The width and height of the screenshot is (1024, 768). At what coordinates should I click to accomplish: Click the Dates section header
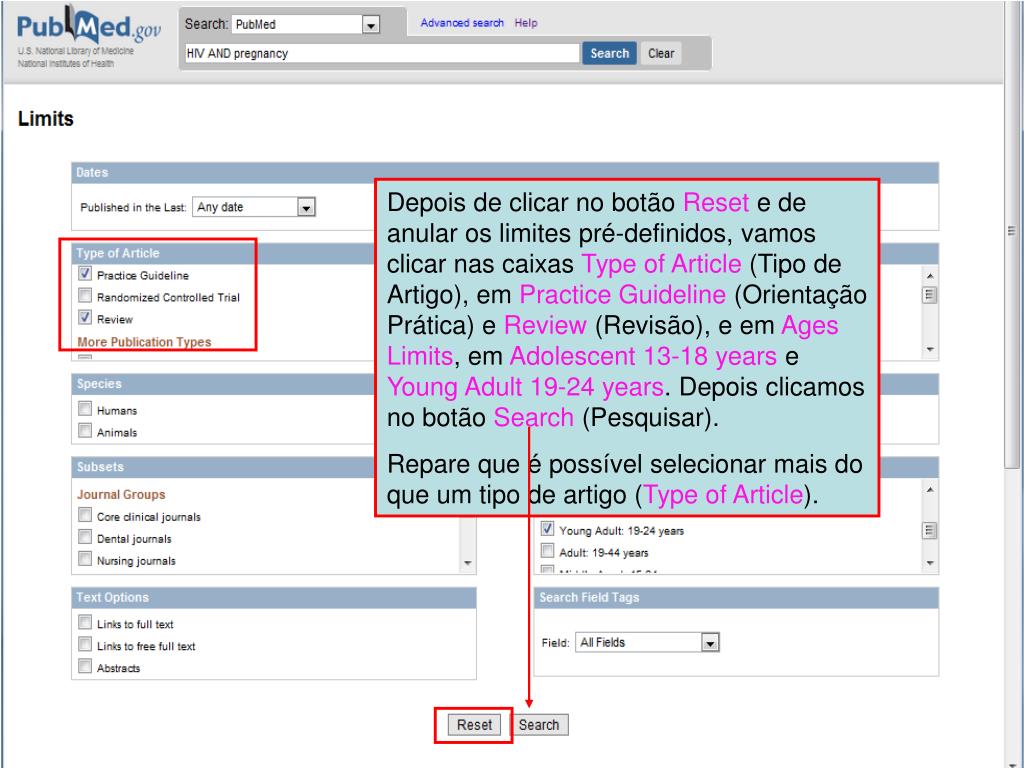coord(505,172)
